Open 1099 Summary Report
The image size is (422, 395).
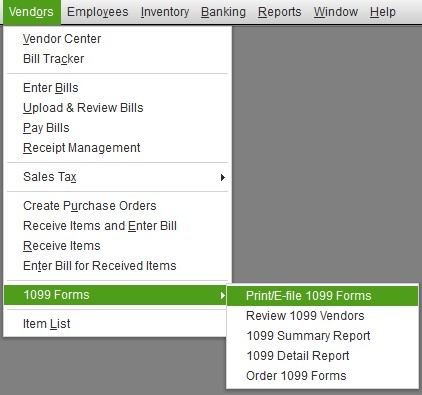322,336
